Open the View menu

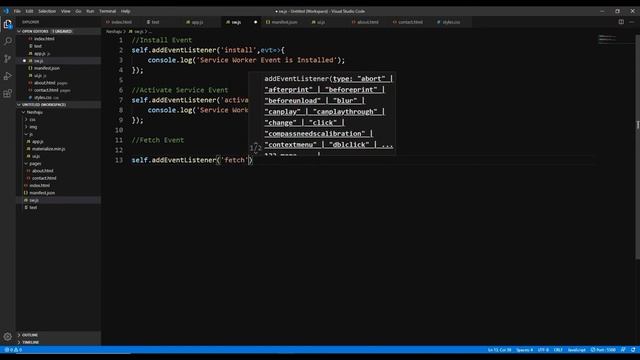tap(66, 11)
